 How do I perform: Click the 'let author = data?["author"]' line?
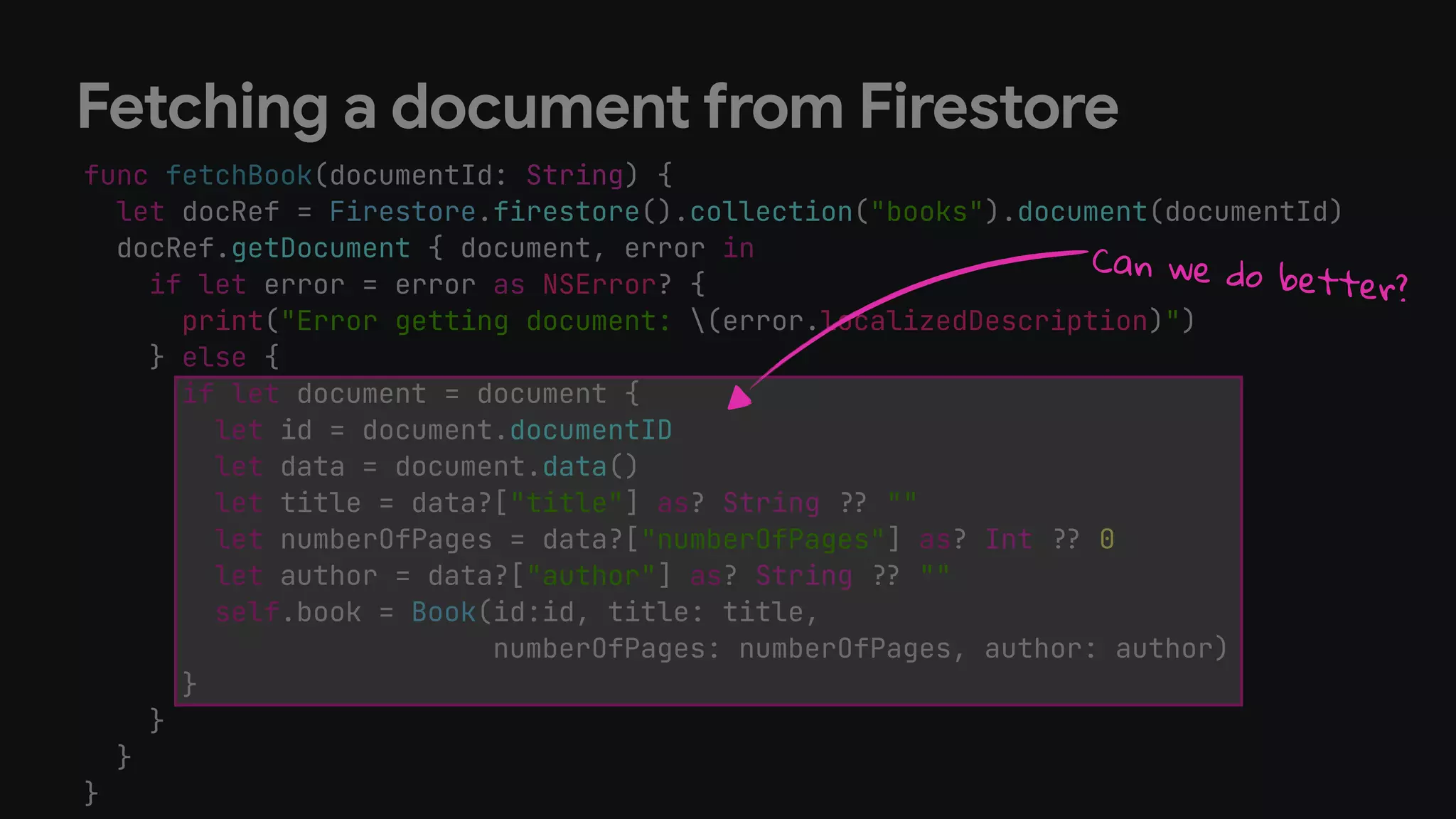[582, 575]
